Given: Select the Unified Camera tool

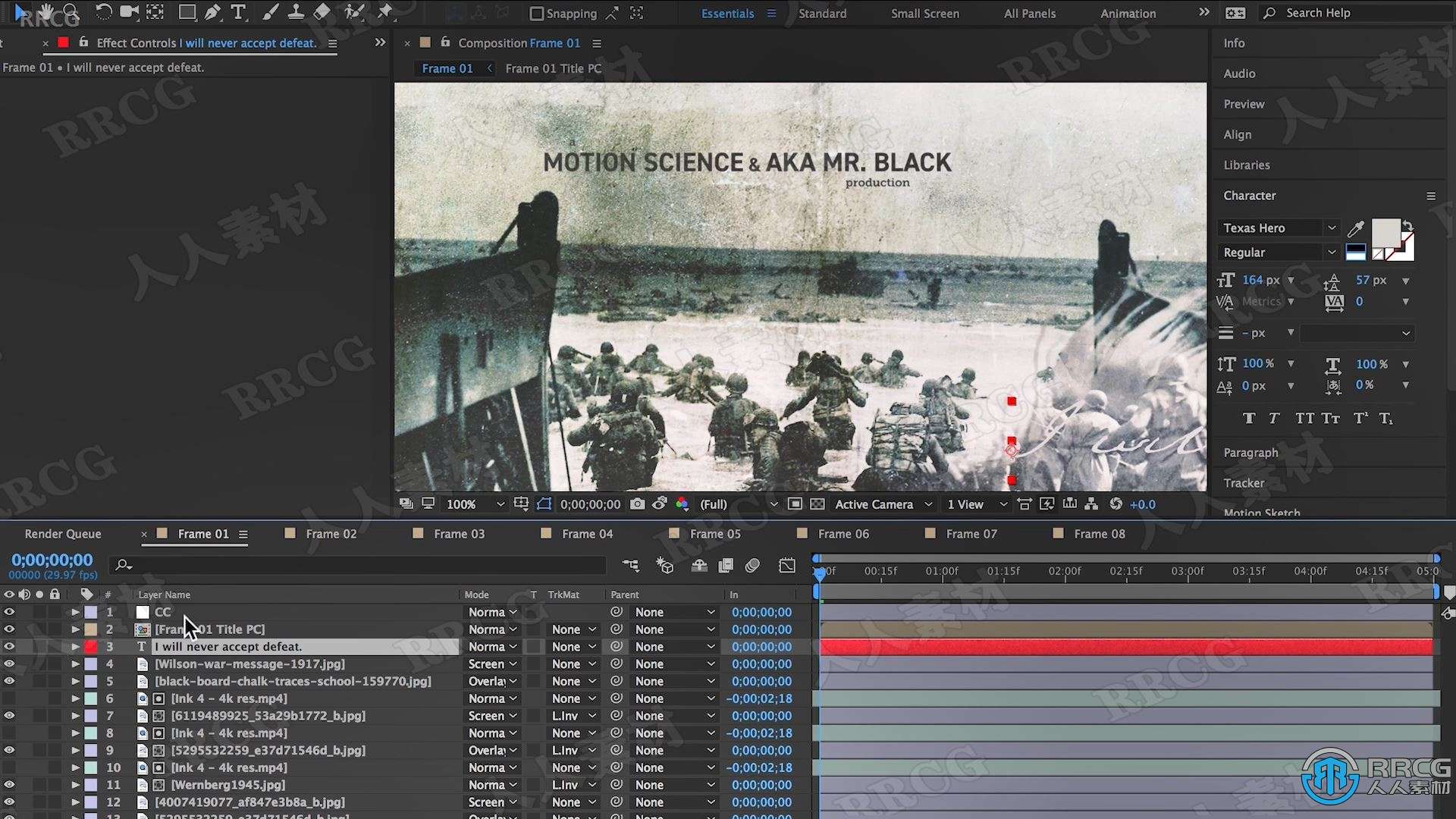Looking at the screenshot, I should 129,12.
